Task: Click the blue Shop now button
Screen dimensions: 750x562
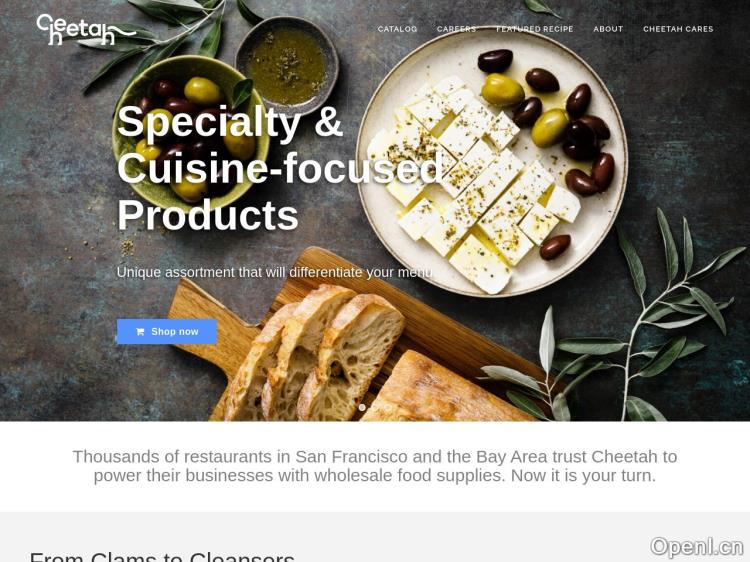Action: tap(166, 331)
